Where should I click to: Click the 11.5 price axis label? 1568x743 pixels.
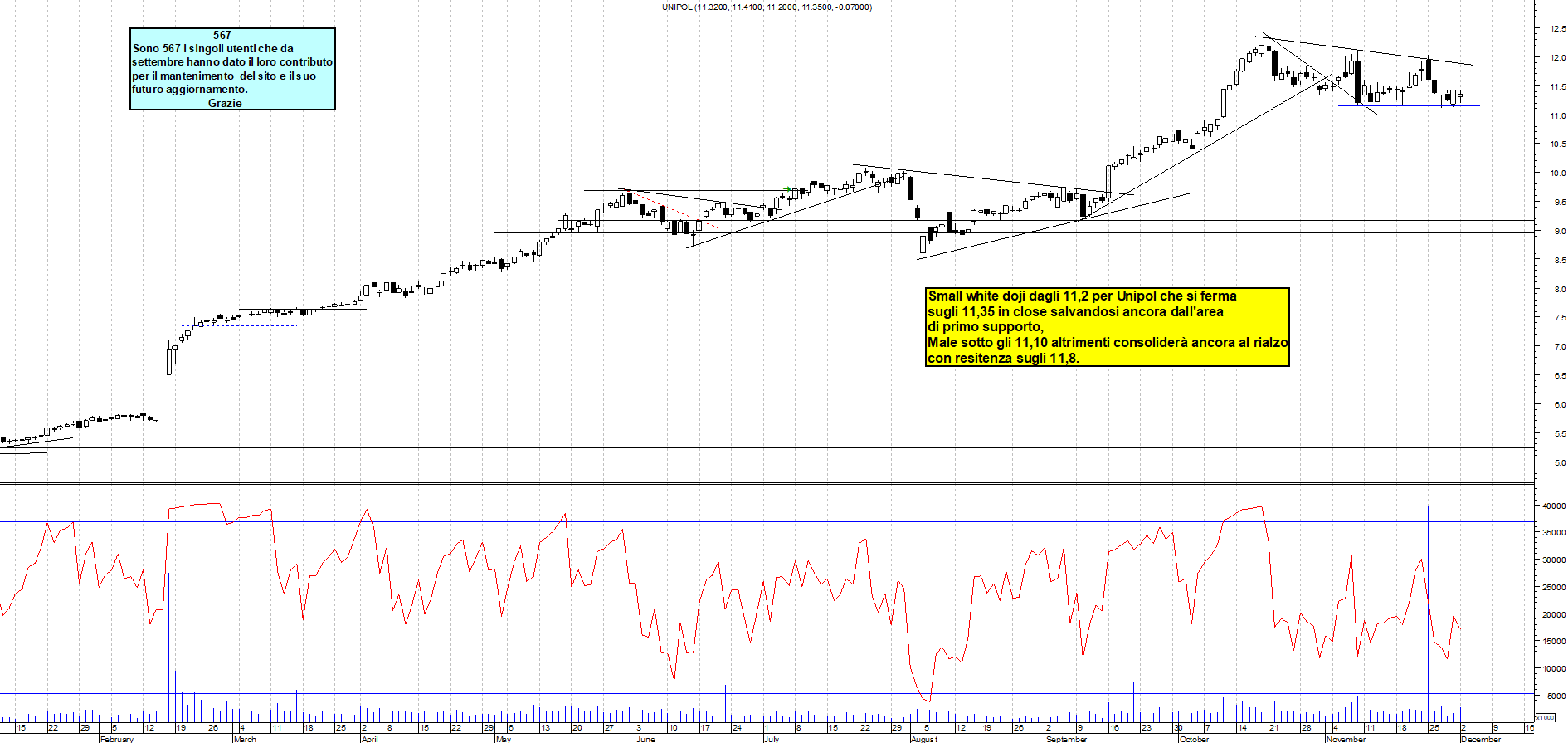click(1558, 87)
